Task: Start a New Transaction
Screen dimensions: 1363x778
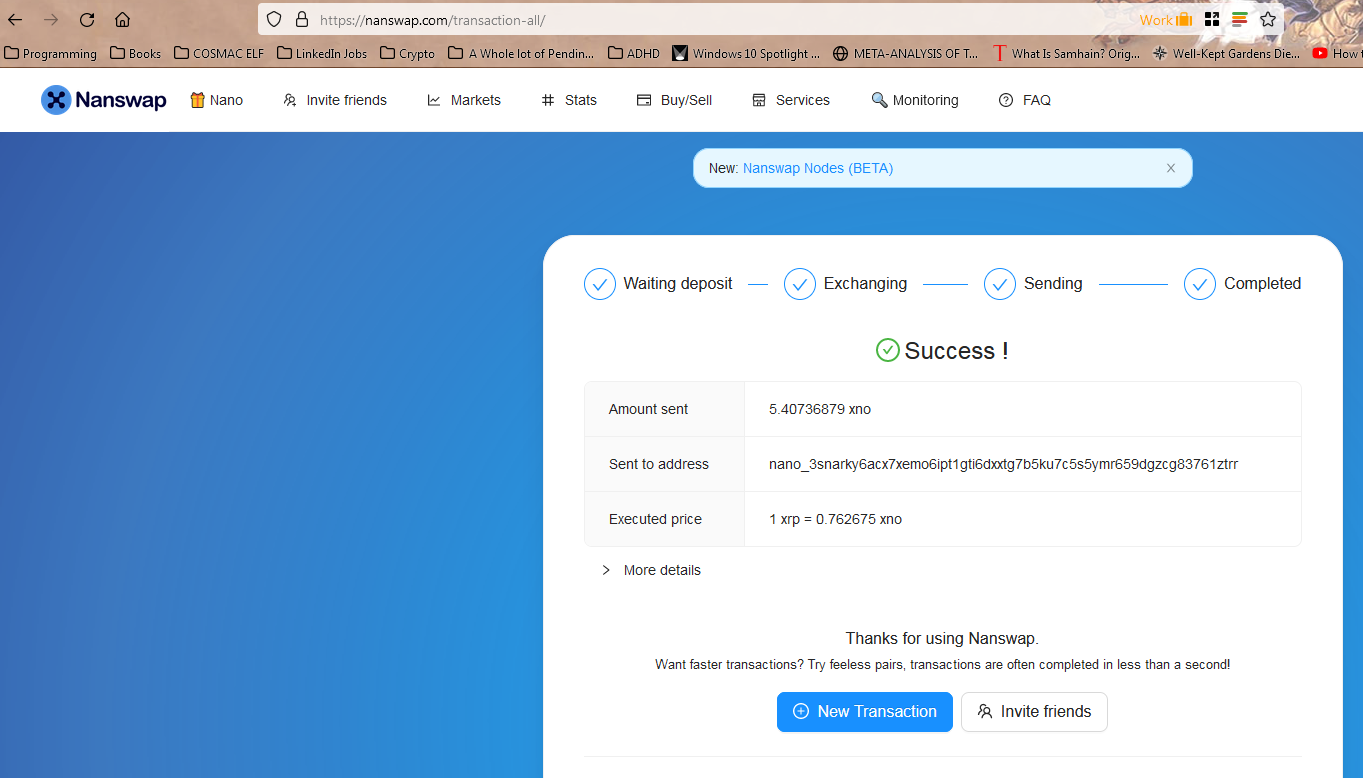Action: click(x=865, y=712)
